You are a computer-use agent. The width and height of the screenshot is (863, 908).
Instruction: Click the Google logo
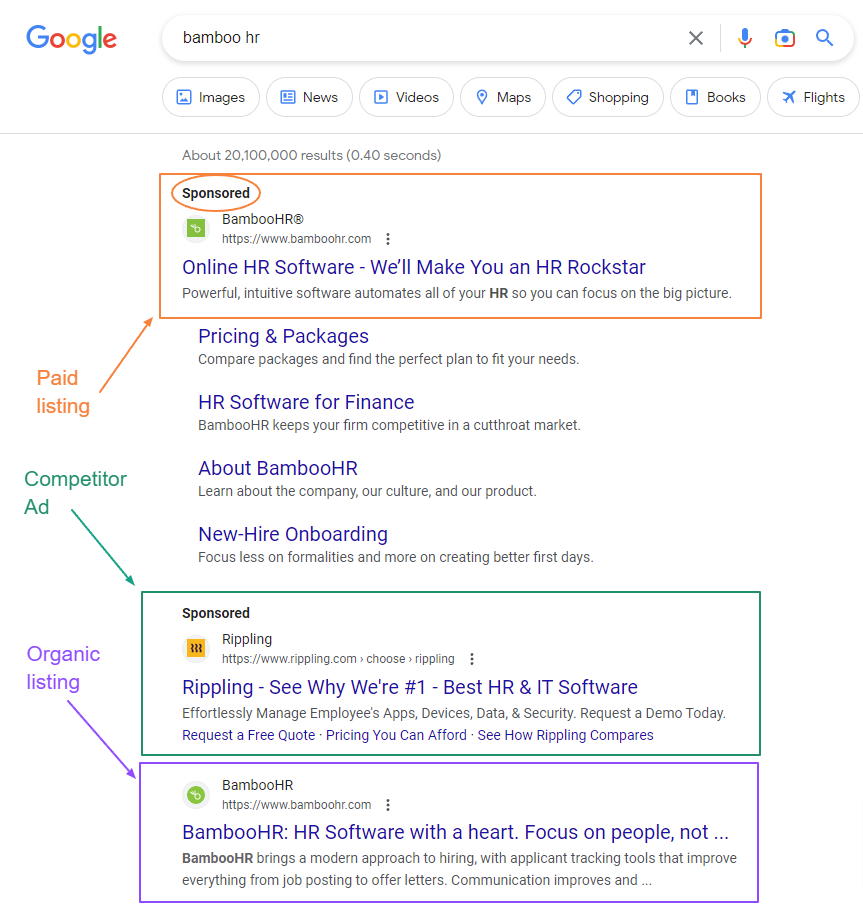[71, 38]
